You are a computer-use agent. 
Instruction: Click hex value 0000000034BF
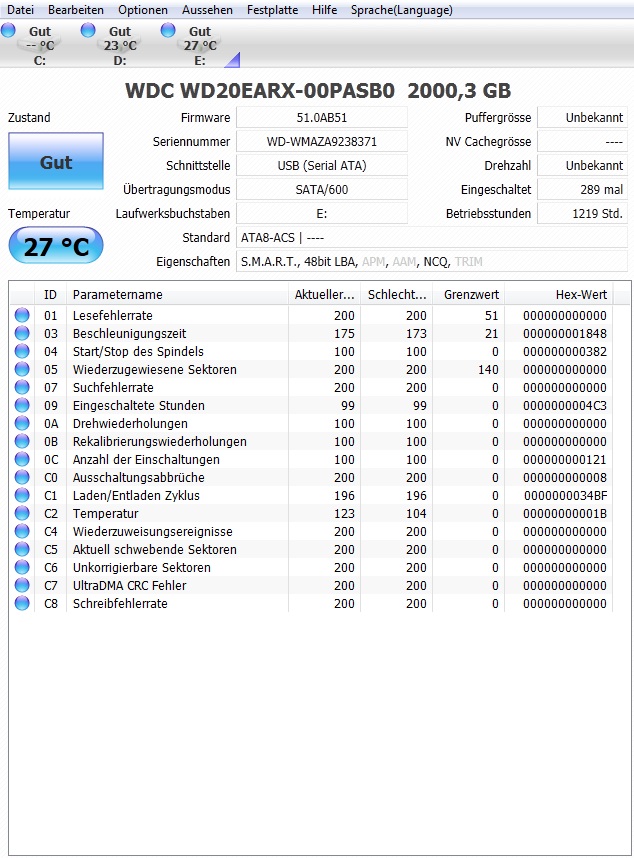565,496
